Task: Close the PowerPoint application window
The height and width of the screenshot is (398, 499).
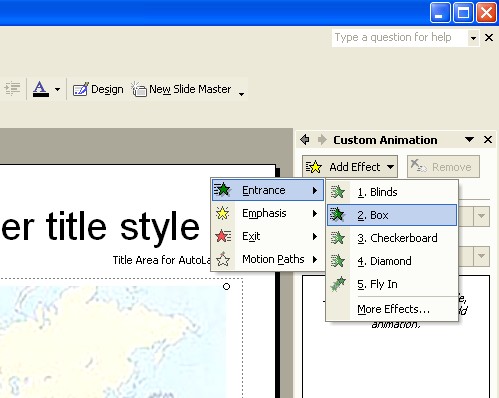Action: pyautogui.click(x=486, y=13)
